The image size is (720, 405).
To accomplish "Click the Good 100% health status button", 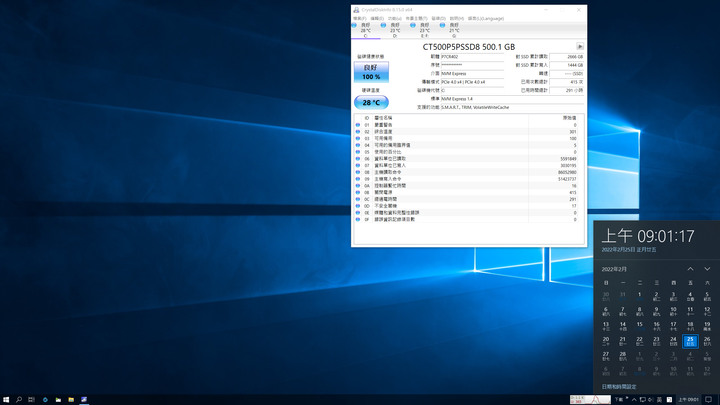I will [x=371, y=72].
